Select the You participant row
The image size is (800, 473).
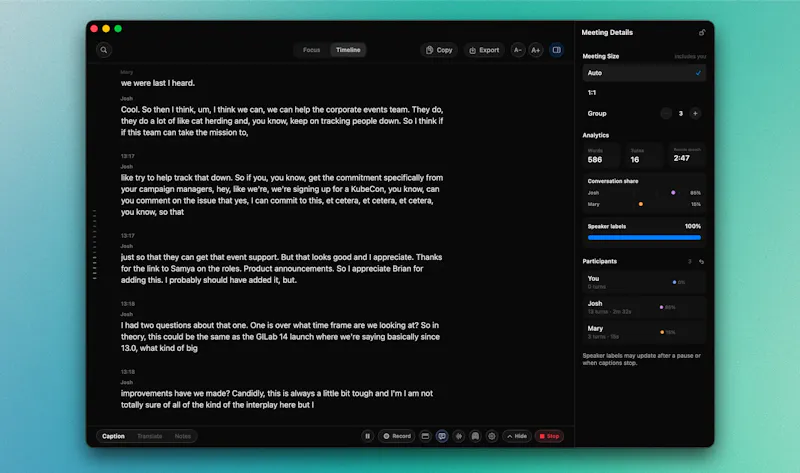644,282
